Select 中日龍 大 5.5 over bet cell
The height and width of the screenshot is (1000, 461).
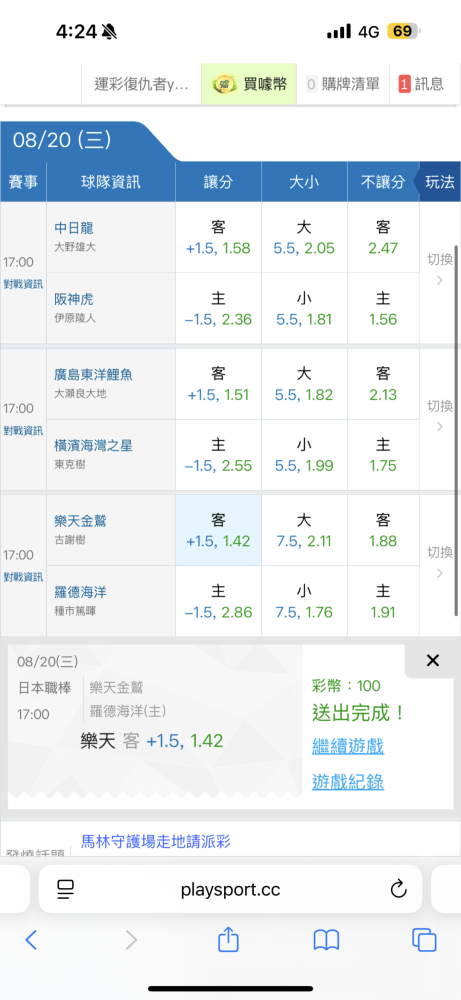pyautogui.click(x=304, y=237)
